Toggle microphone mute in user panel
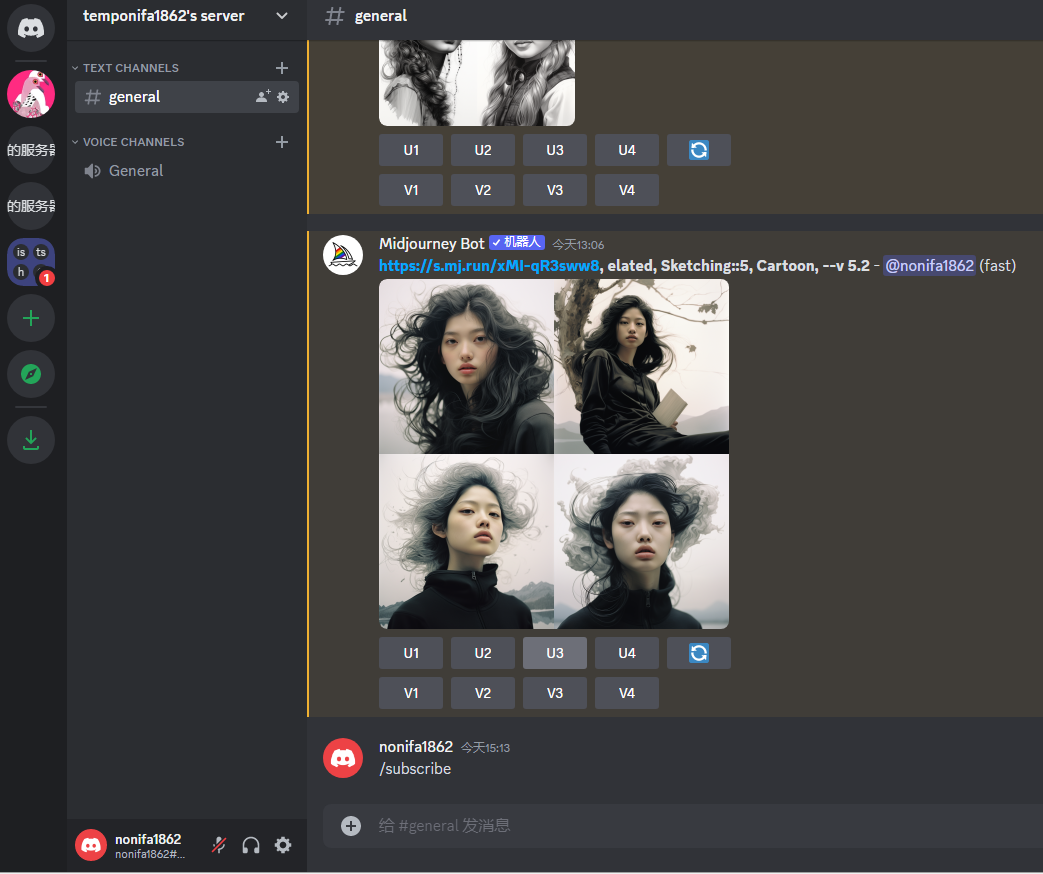1043x874 pixels. [219, 845]
